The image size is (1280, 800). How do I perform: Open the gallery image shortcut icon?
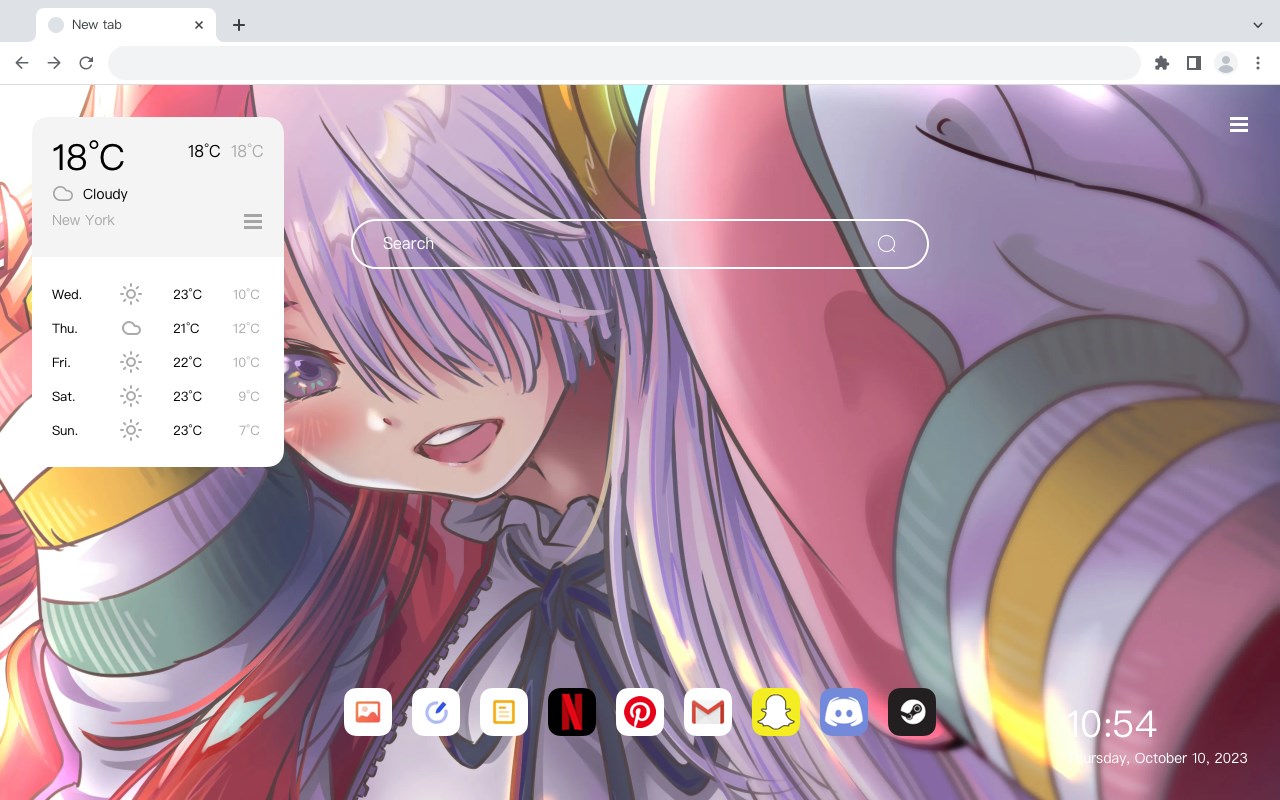pyautogui.click(x=368, y=712)
